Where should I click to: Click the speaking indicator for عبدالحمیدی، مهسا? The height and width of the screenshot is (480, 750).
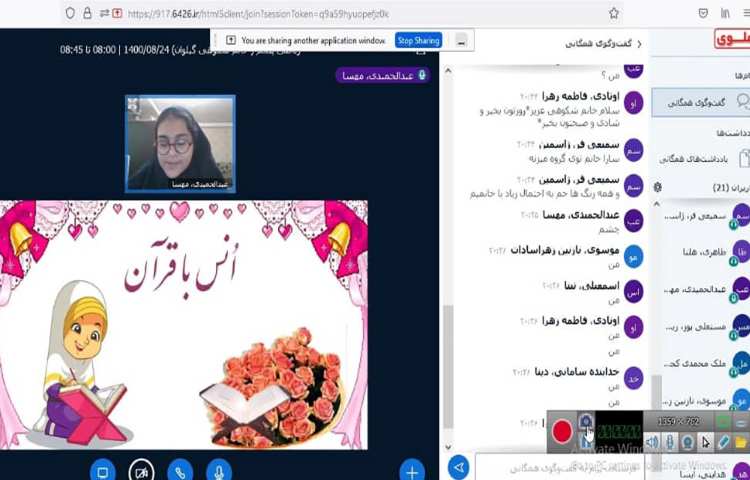[382, 76]
